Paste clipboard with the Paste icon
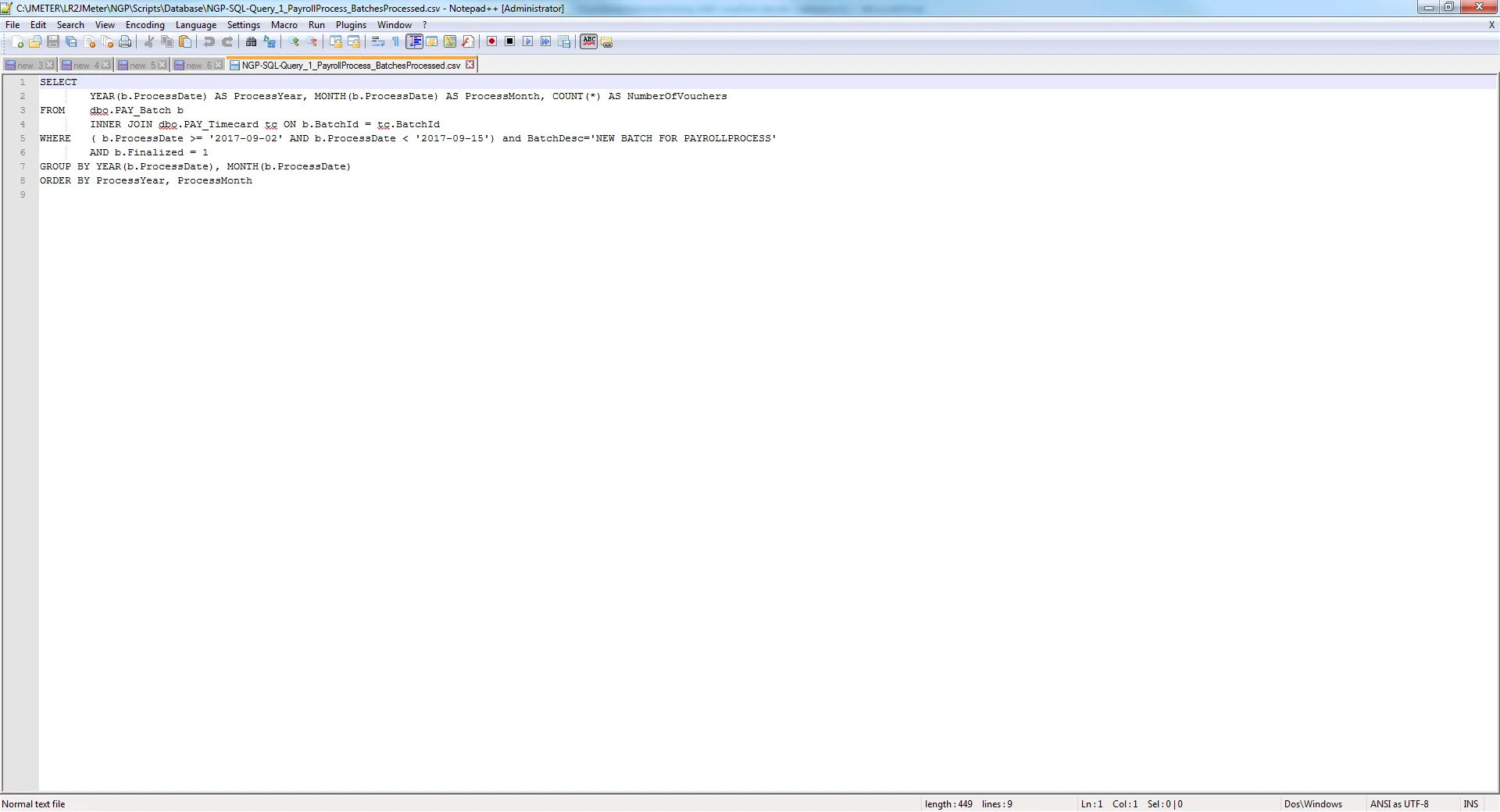1500x812 pixels. click(x=184, y=42)
